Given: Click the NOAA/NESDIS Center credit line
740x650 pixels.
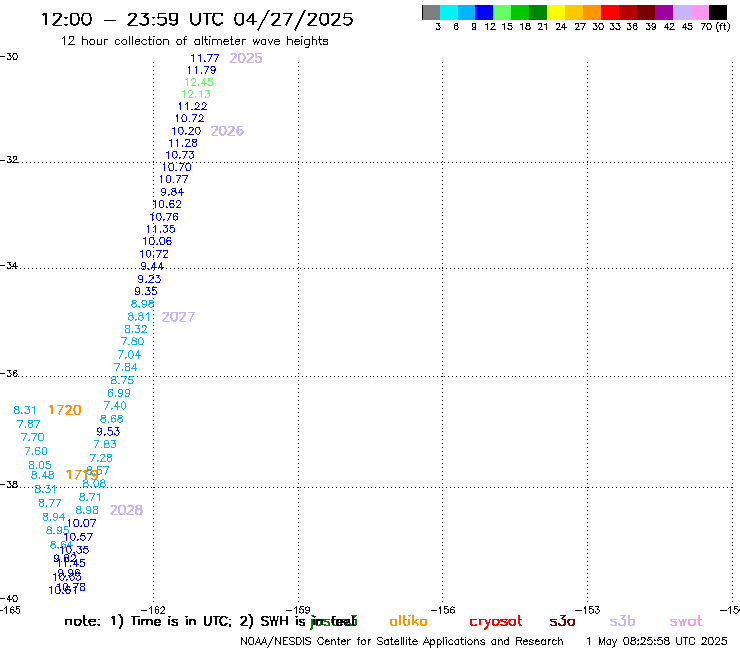Looking at the screenshot, I should click(402, 641).
